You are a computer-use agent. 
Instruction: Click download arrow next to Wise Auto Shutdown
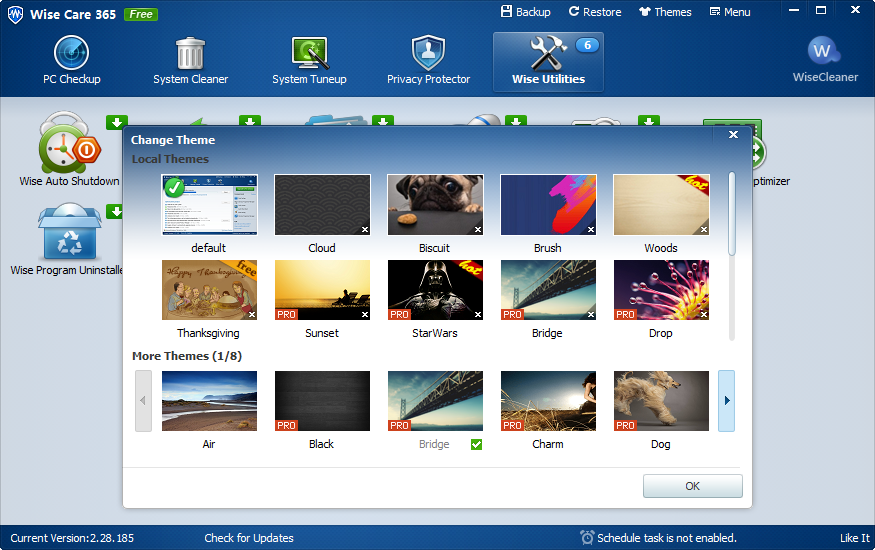pyautogui.click(x=117, y=122)
